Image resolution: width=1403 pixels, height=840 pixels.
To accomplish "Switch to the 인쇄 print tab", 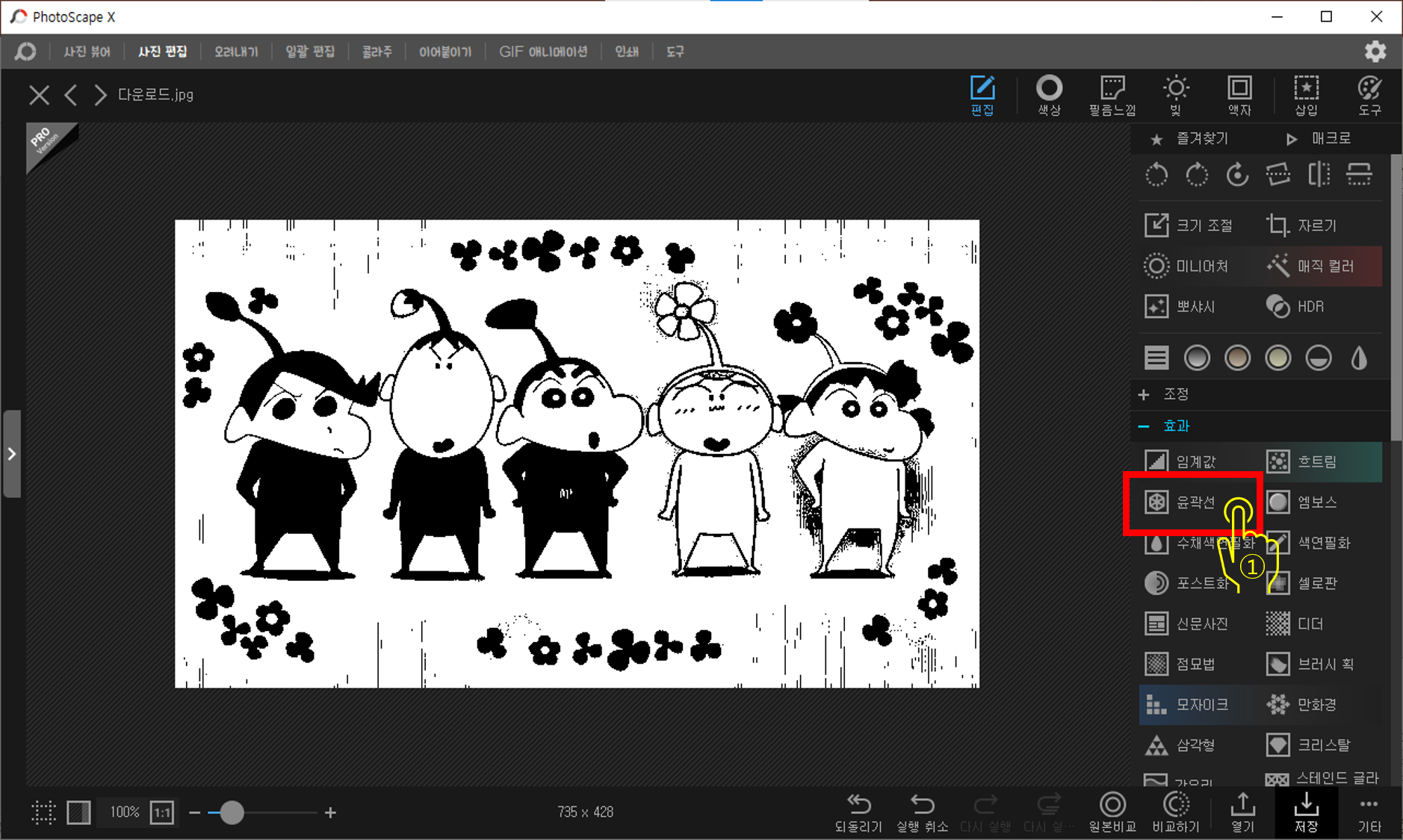I will tap(627, 52).
